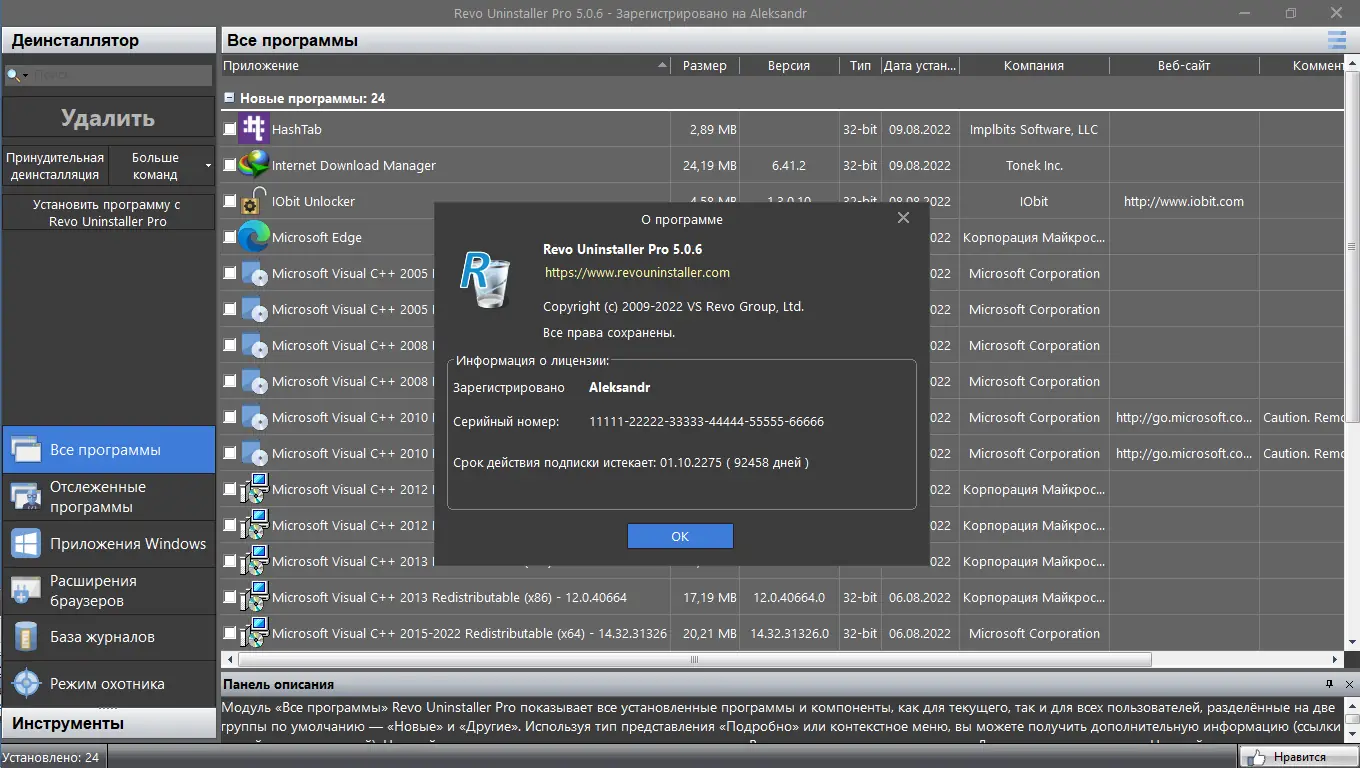Screen dimensions: 1360x768
Task: Click the up arrow of the description panel scrollbar
Action: pos(1351,704)
